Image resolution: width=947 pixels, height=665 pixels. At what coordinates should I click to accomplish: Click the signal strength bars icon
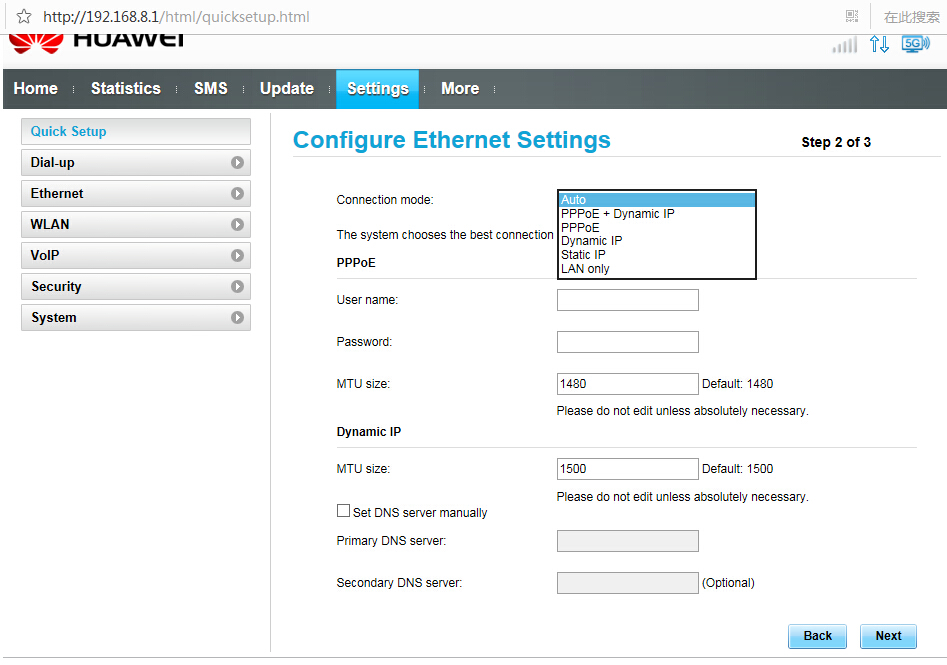[845, 45]
